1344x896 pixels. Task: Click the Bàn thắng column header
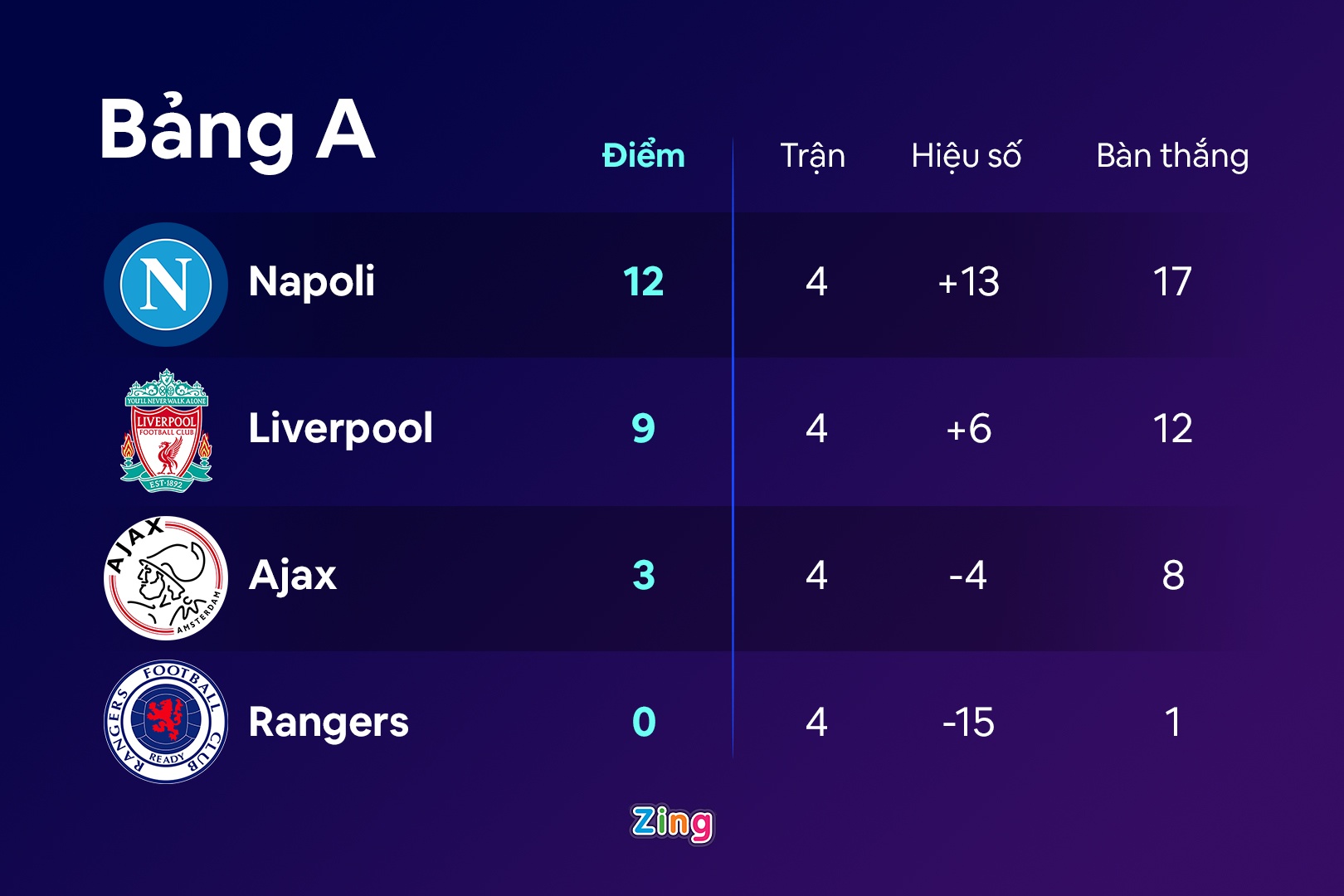[x=1172, y=156]
